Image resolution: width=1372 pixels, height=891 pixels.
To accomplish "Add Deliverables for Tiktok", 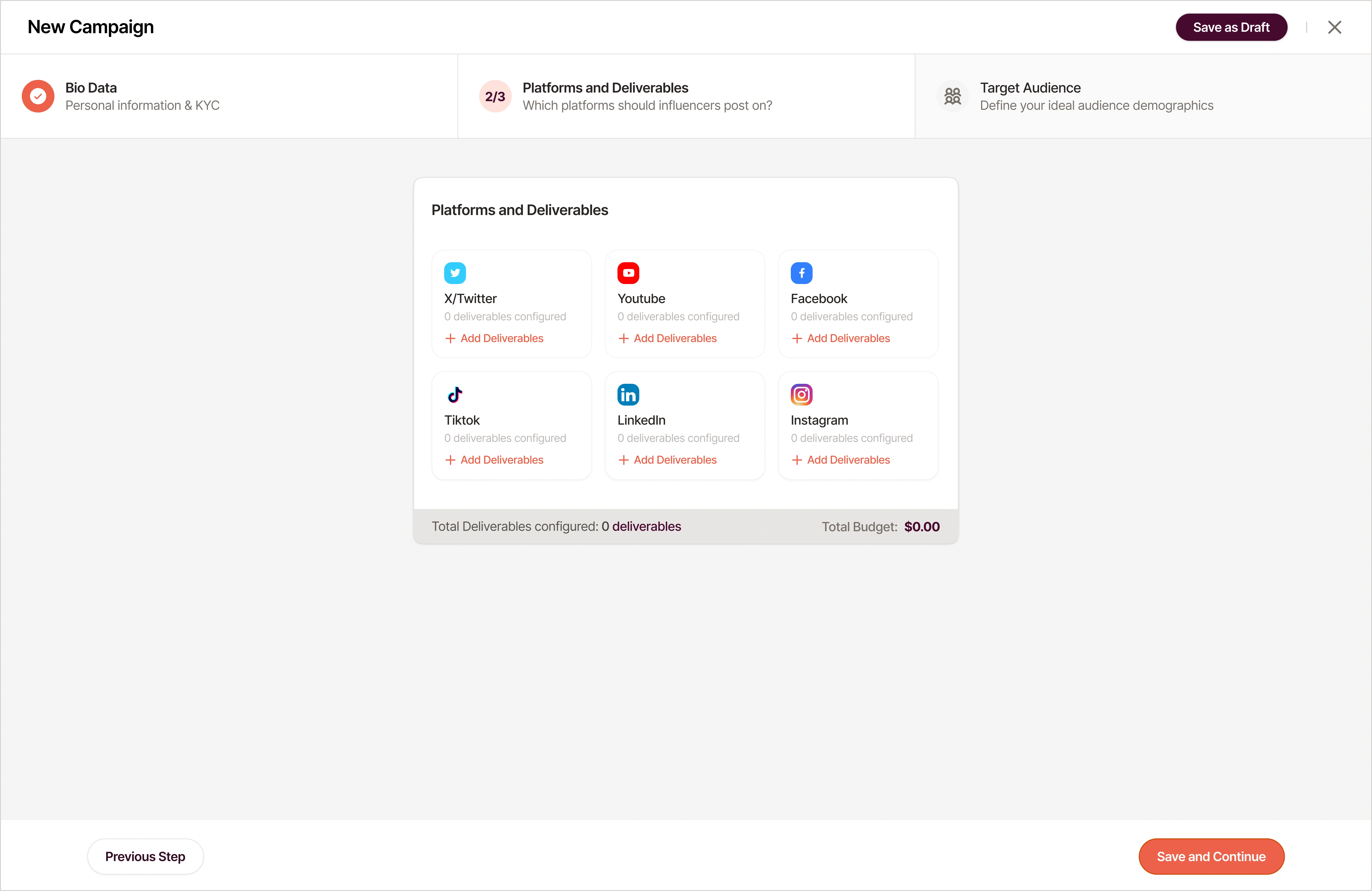I will tap(495, 460).
